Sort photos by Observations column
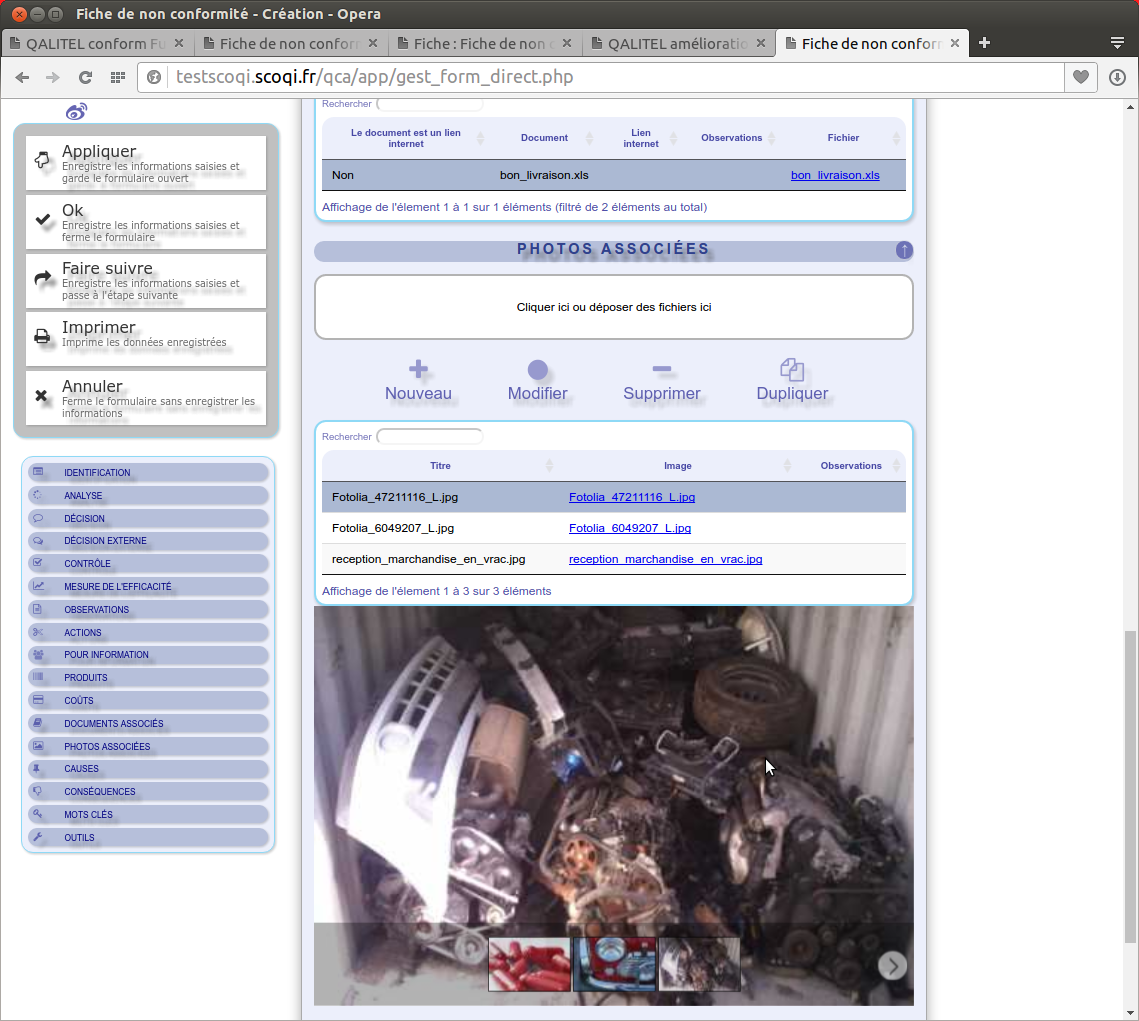1139x1021 pixels. tap(851, 465)
